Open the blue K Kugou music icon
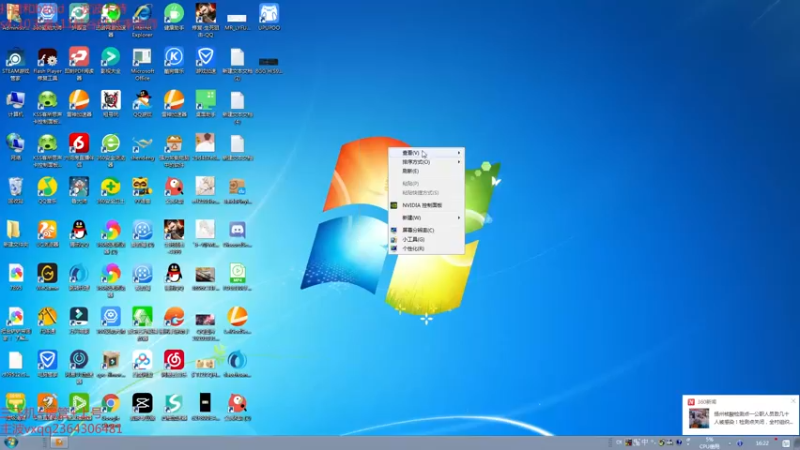Image resolution: width=800 pixels, height=450 pixels. 174,61
